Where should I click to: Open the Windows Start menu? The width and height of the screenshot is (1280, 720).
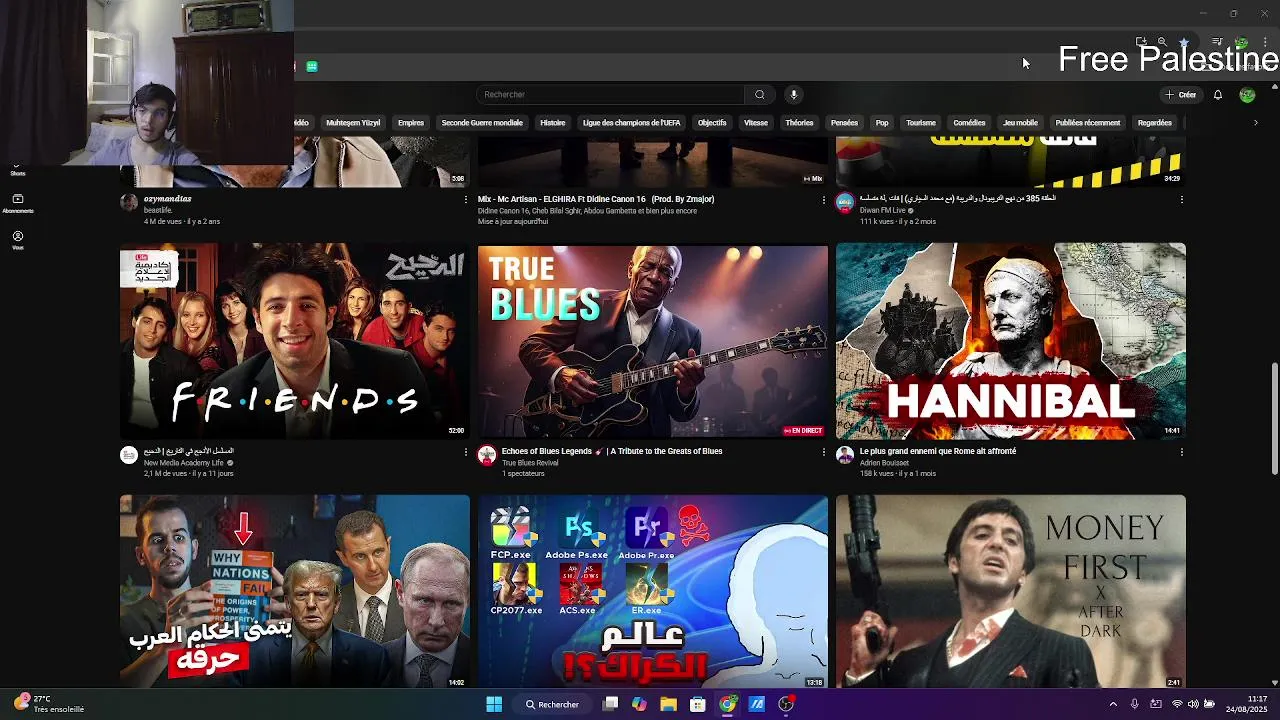pyautogui.click(x=494, y=704)
